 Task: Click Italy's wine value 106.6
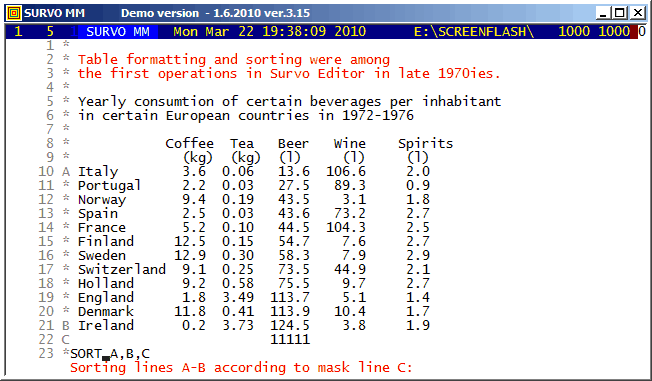[346, 172]
